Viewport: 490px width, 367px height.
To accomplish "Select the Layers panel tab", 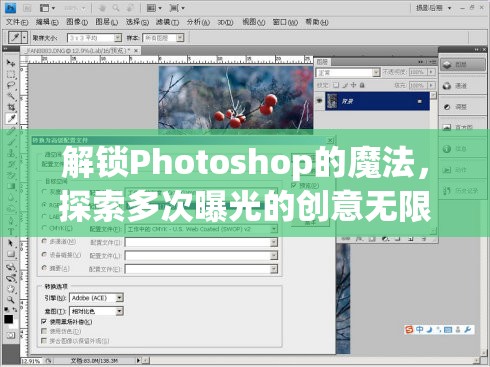I will pyautogui.click(x=322, y=62).
